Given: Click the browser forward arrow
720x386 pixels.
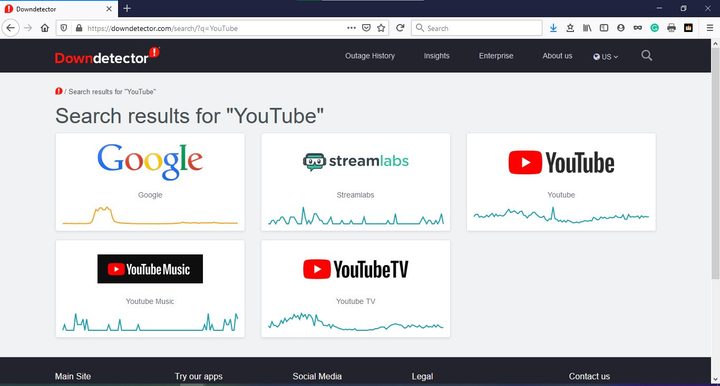Looking at the screenshot, I should click(28, 28).
